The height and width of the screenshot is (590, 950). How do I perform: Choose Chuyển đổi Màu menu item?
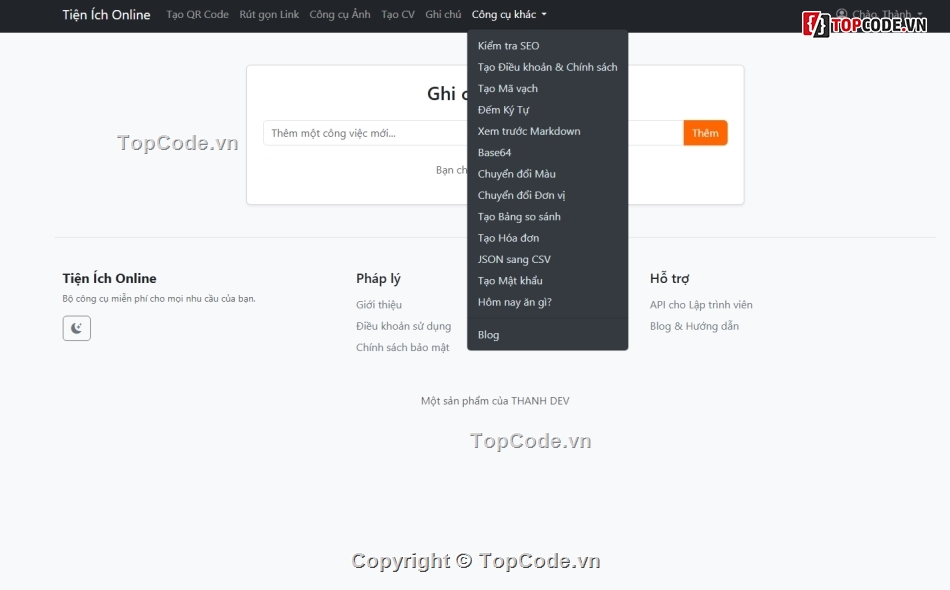(x=516, y=174)
